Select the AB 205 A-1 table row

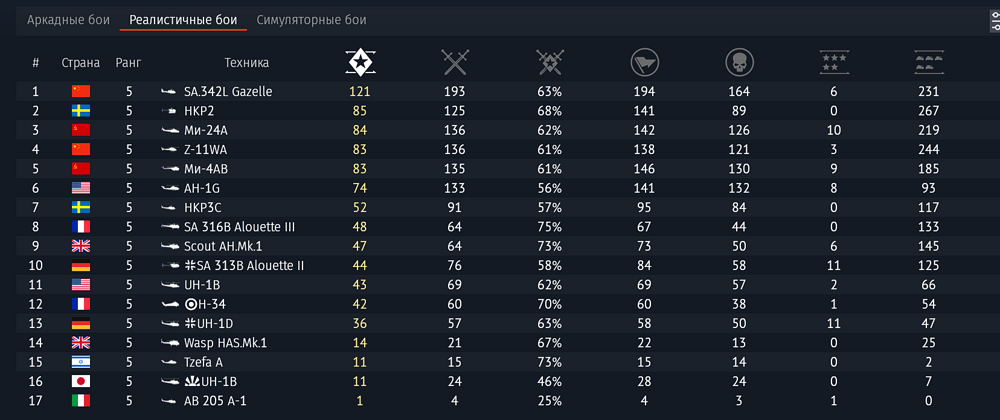[500, 400]
